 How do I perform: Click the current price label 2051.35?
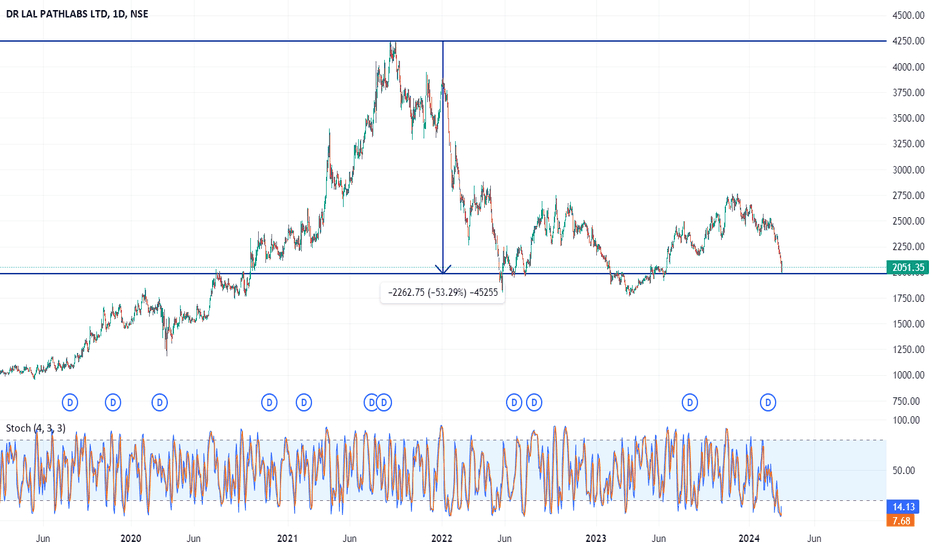click(x=908, y=268)
